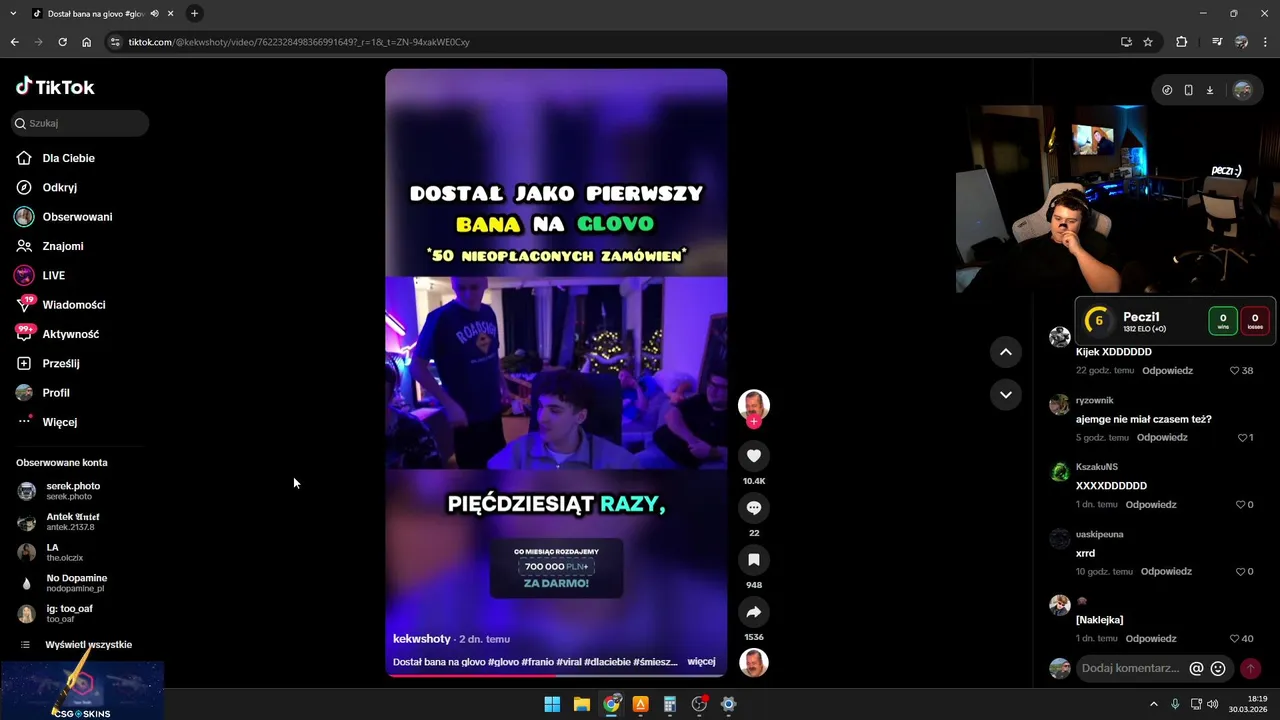Viewport: 1280px width, 720px height.
Task: Open ryzownik commenter profile
Action: tap(1094, 400)
